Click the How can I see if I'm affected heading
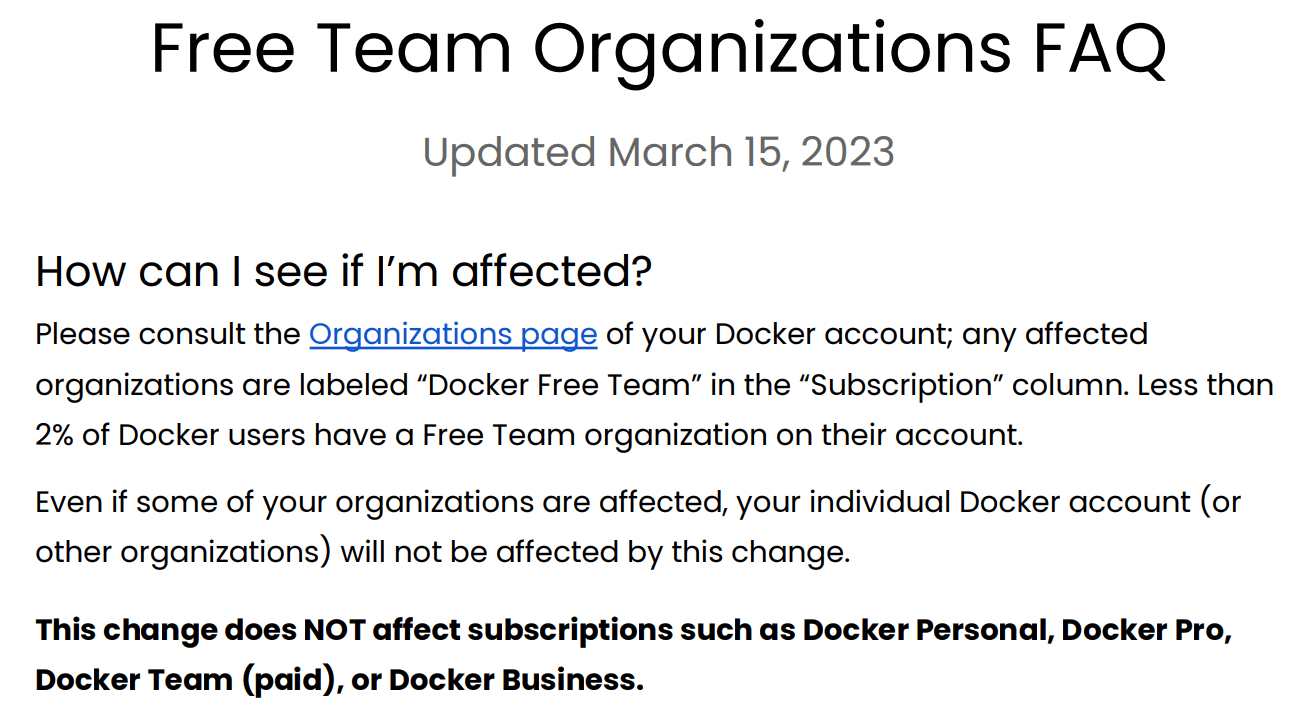Screen dimensions: 1316x716 coord(343,271)
